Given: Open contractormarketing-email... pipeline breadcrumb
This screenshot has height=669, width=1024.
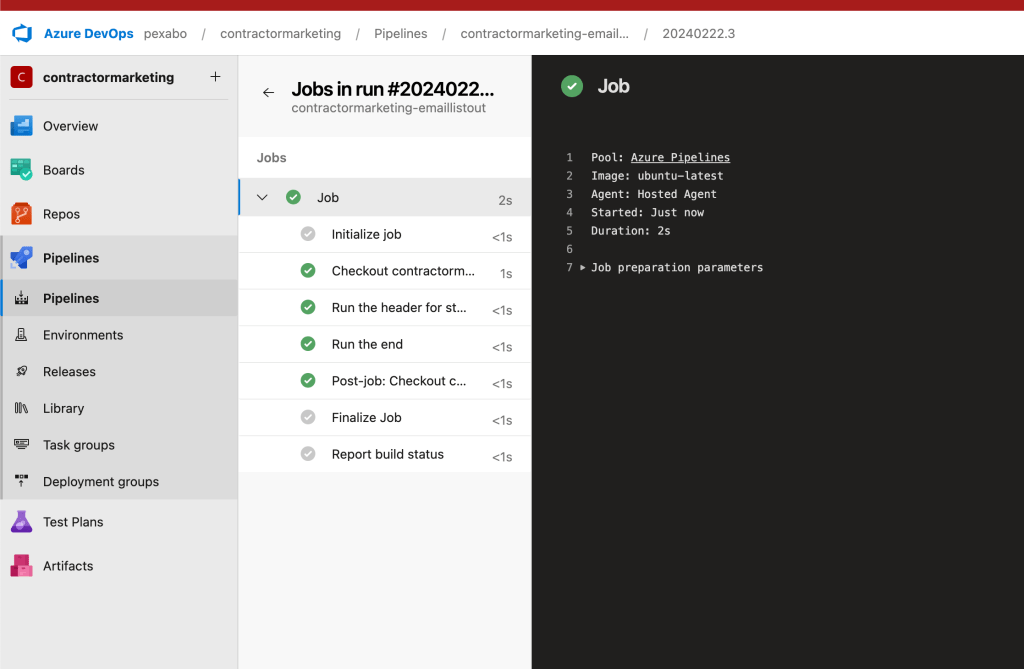Looking at the screenshot, I should coord(545,33).
